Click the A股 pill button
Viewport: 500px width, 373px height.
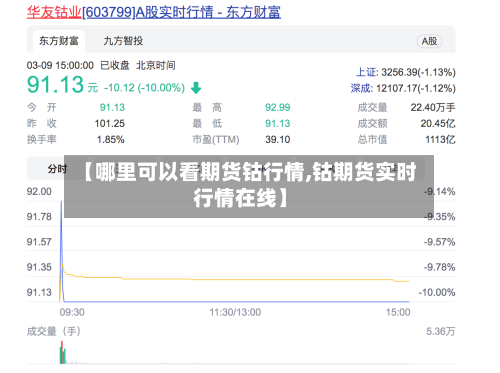[429, 41]
